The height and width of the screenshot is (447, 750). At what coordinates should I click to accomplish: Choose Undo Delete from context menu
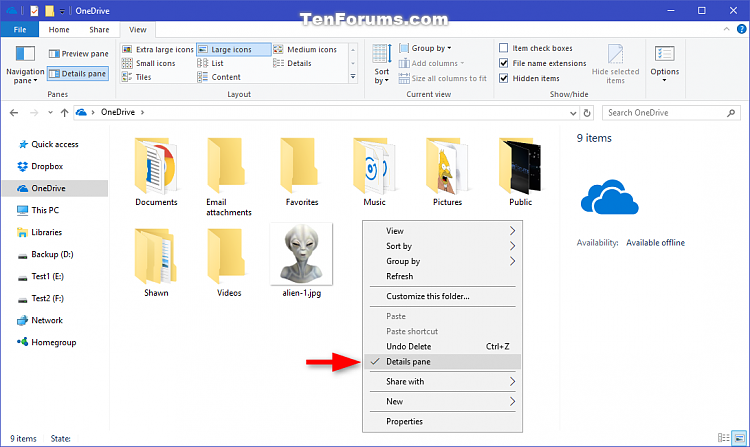442,347
